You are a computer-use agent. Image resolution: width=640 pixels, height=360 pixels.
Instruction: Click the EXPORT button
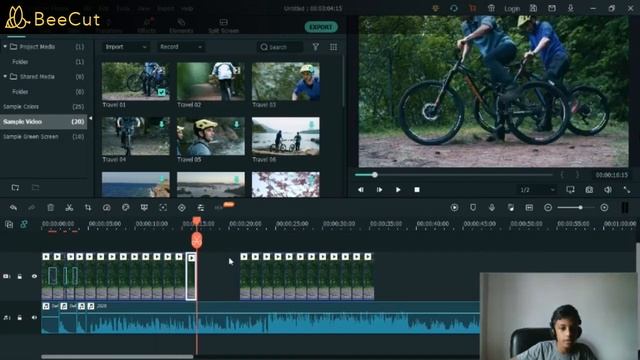coord(321,27)
